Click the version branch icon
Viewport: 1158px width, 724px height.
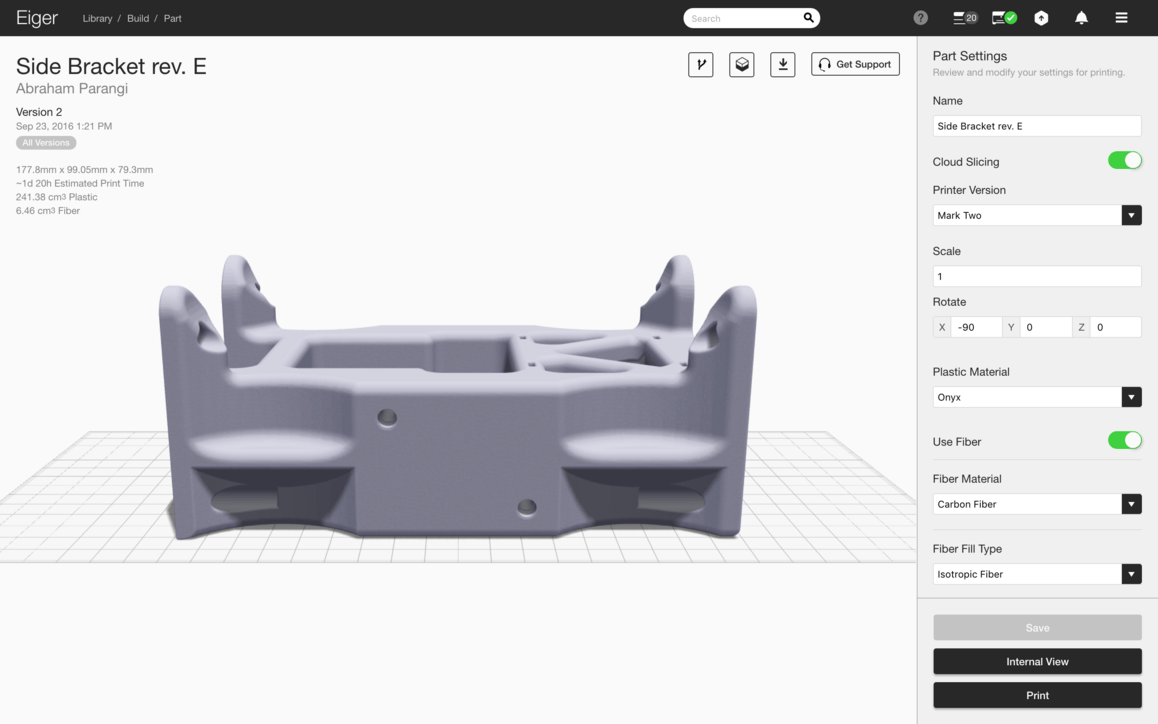coord(700,65)
